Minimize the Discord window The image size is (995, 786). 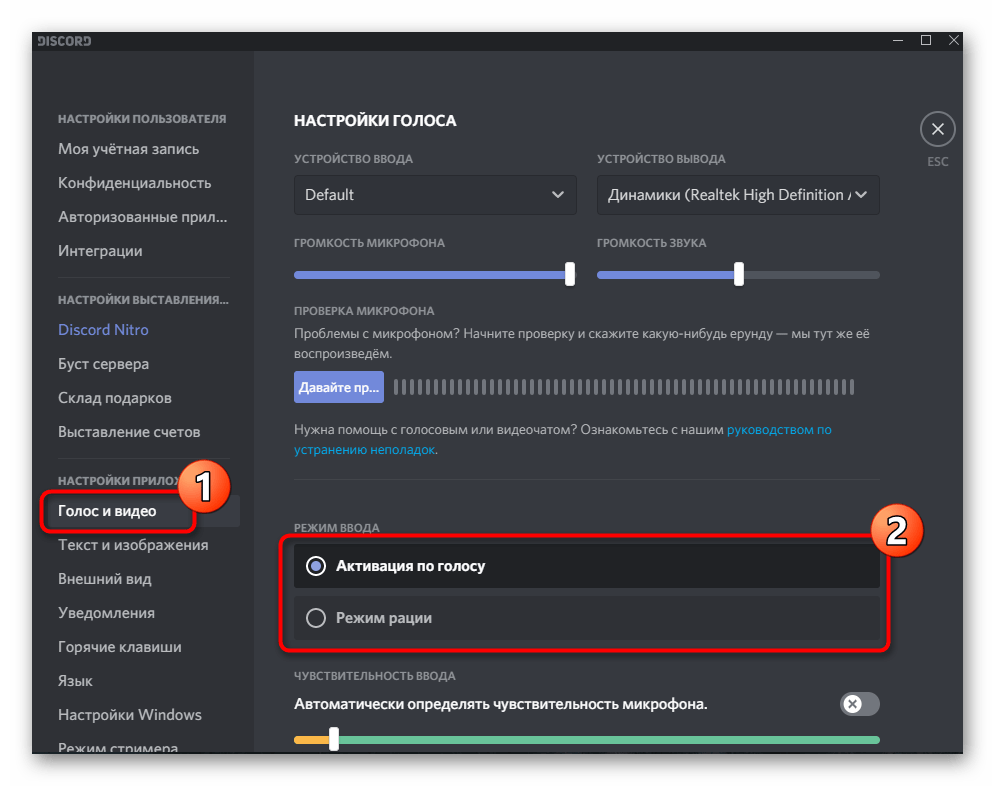pos(898,41)
